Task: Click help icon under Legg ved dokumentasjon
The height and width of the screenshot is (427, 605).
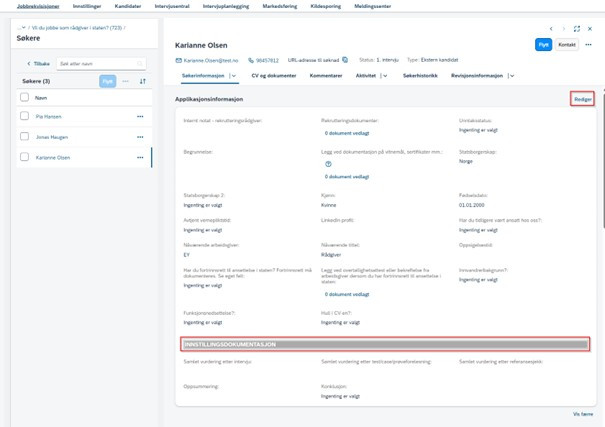Action: (x=328, y=164)
